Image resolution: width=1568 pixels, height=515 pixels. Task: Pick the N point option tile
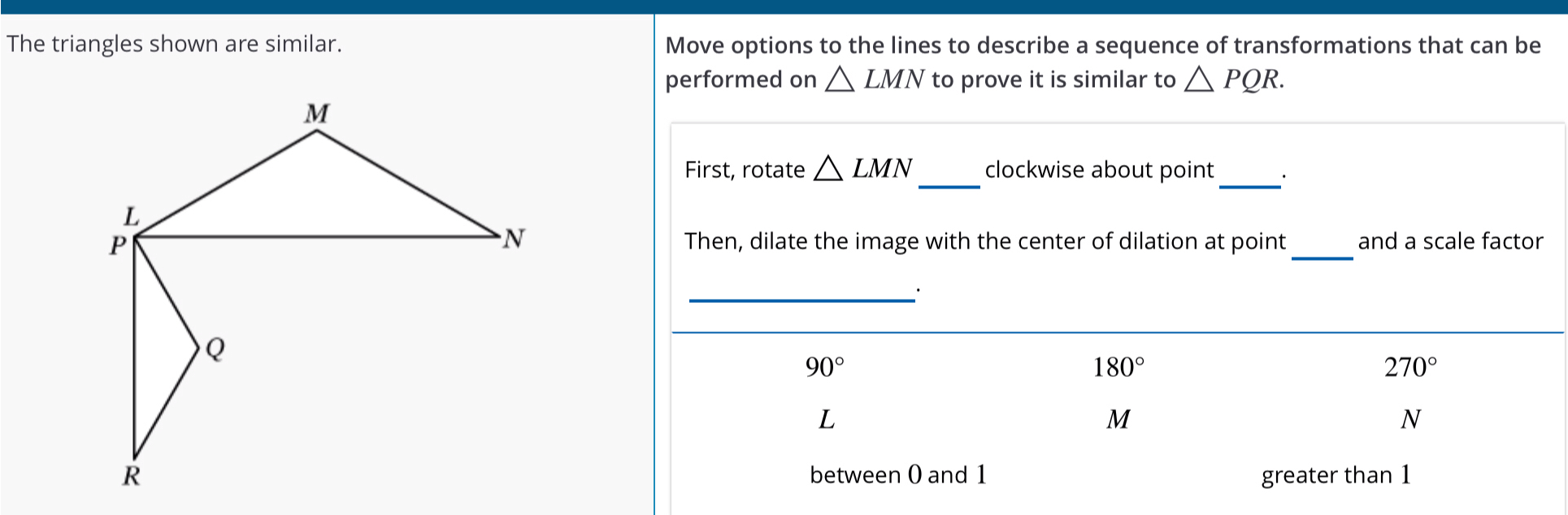click(1410, 420)
